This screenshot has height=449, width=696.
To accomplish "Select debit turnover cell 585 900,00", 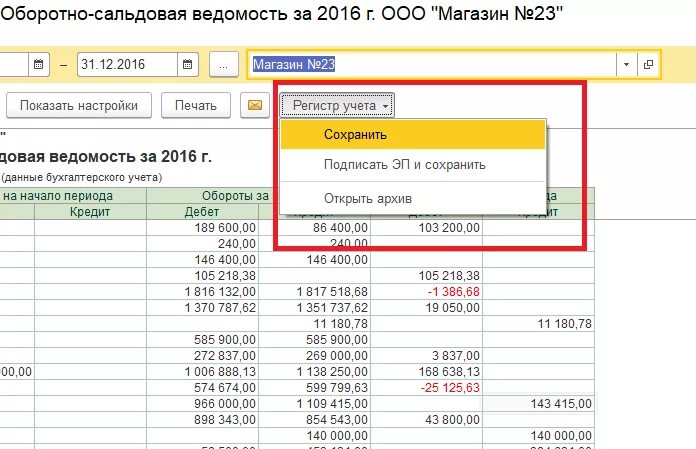I will [202, 339].
